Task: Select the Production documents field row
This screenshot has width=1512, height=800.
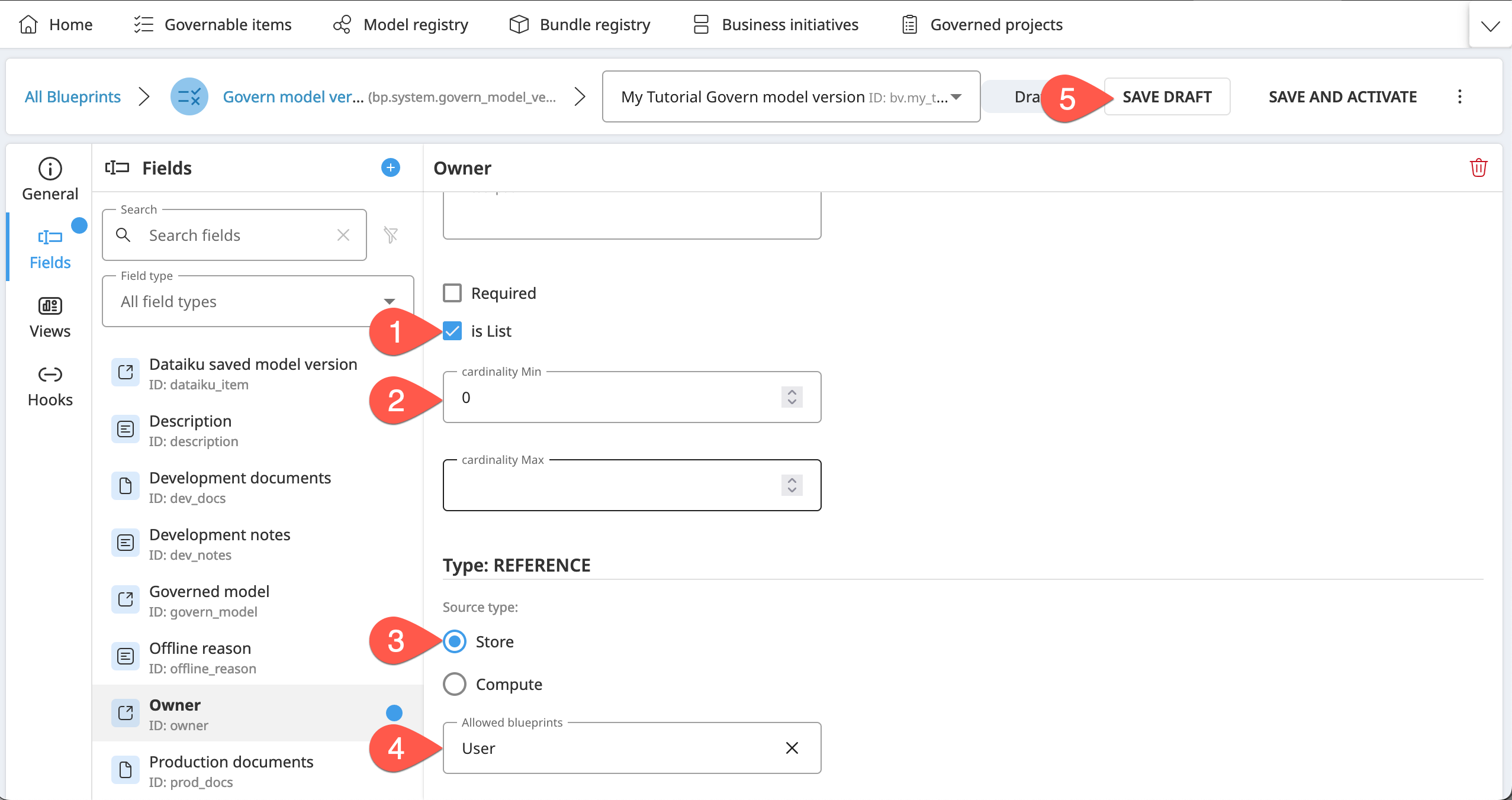Action: point(258,770)
